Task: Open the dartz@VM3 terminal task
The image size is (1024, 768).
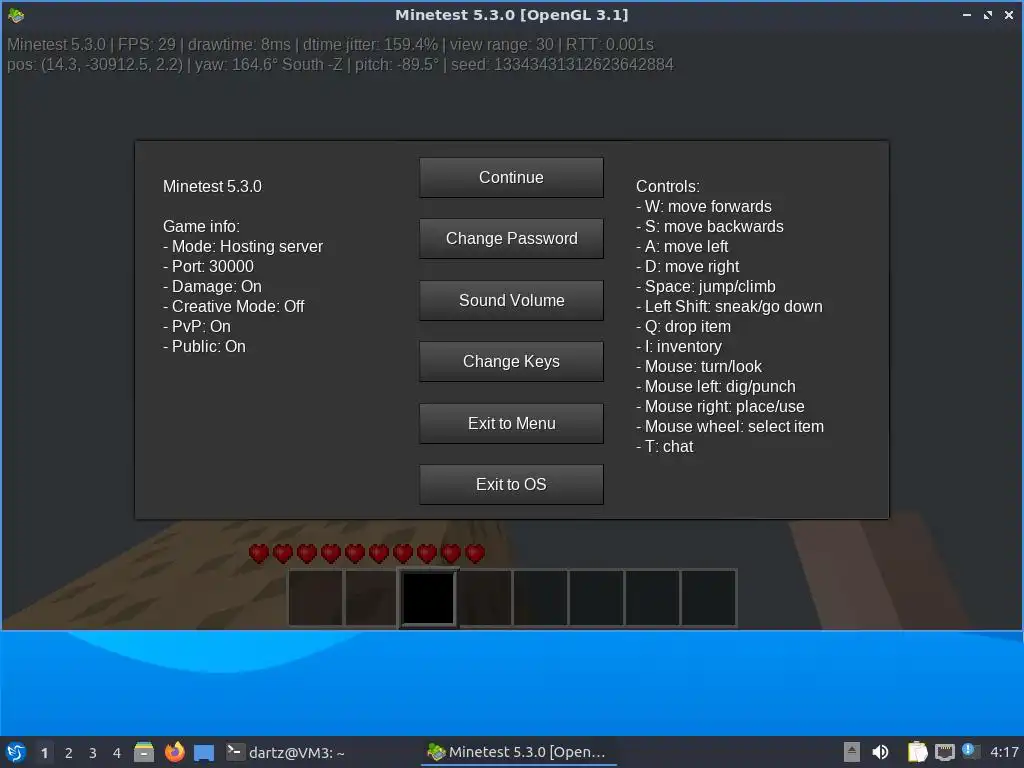Action: (x=285, y=752)
